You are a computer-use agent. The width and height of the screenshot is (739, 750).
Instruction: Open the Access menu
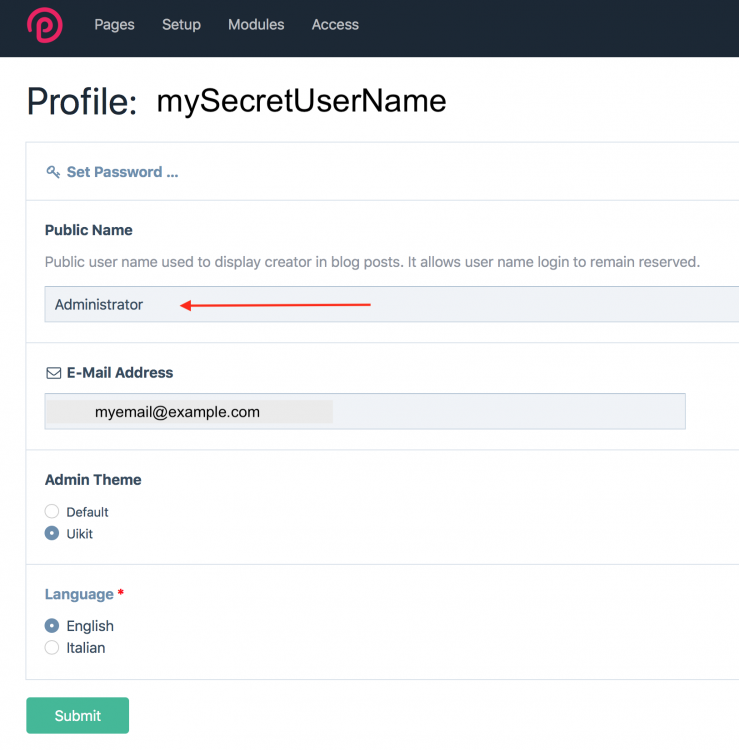335,25
